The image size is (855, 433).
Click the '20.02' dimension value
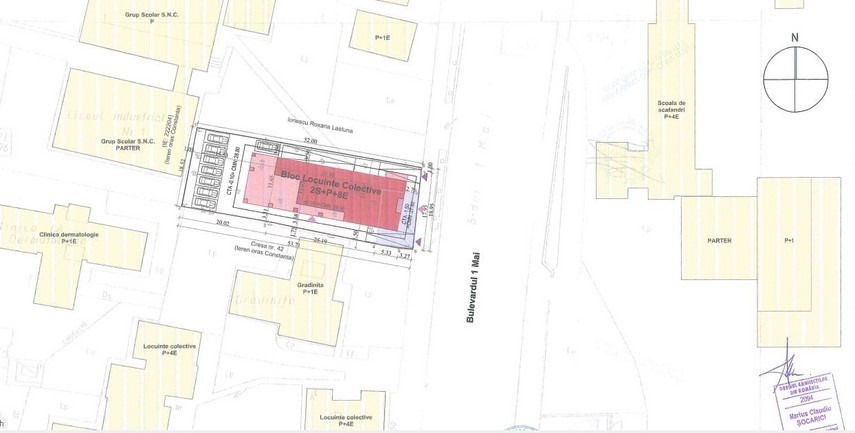pos(223,222)
